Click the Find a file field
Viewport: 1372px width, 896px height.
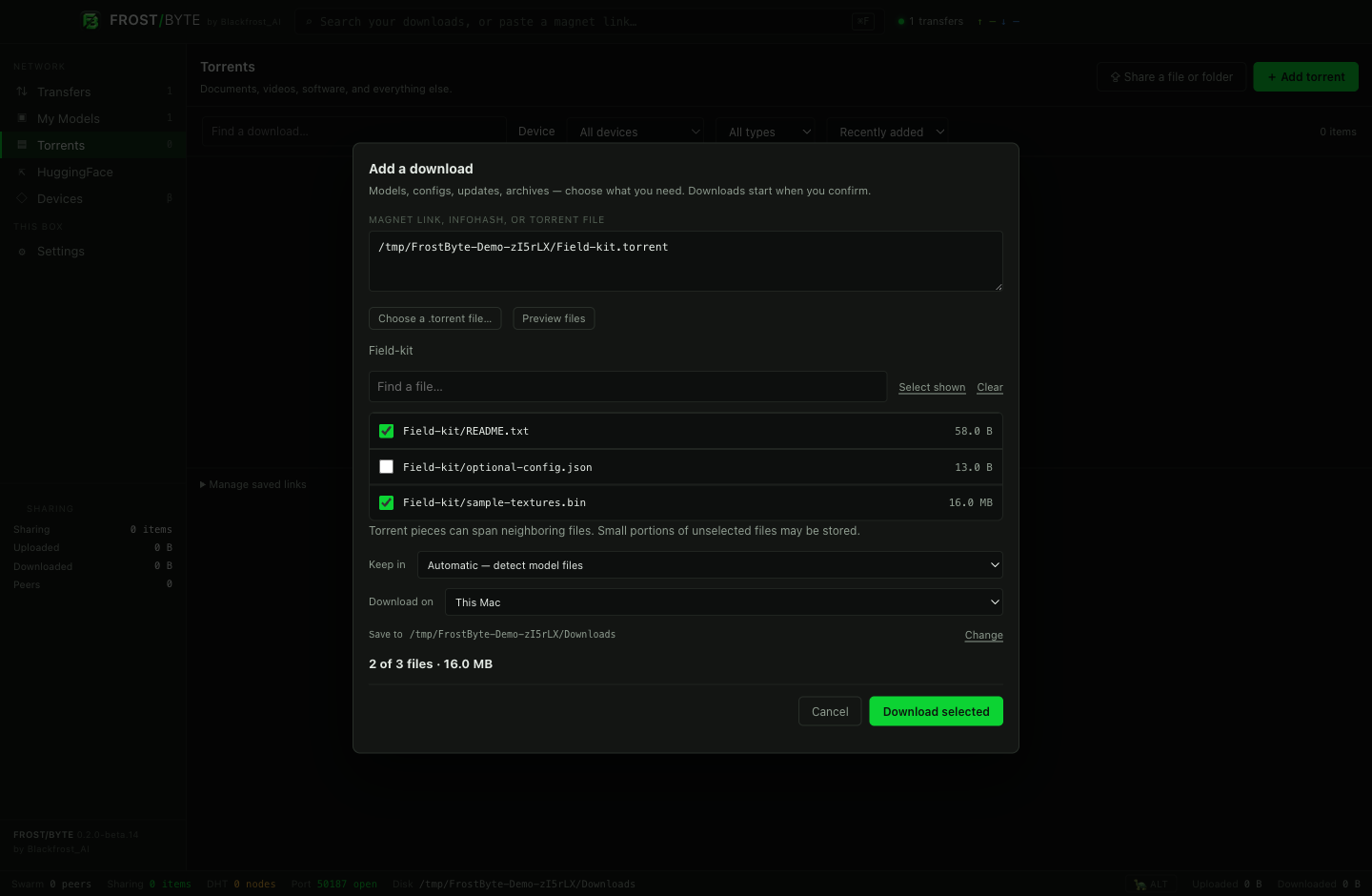tap(628, 387)
